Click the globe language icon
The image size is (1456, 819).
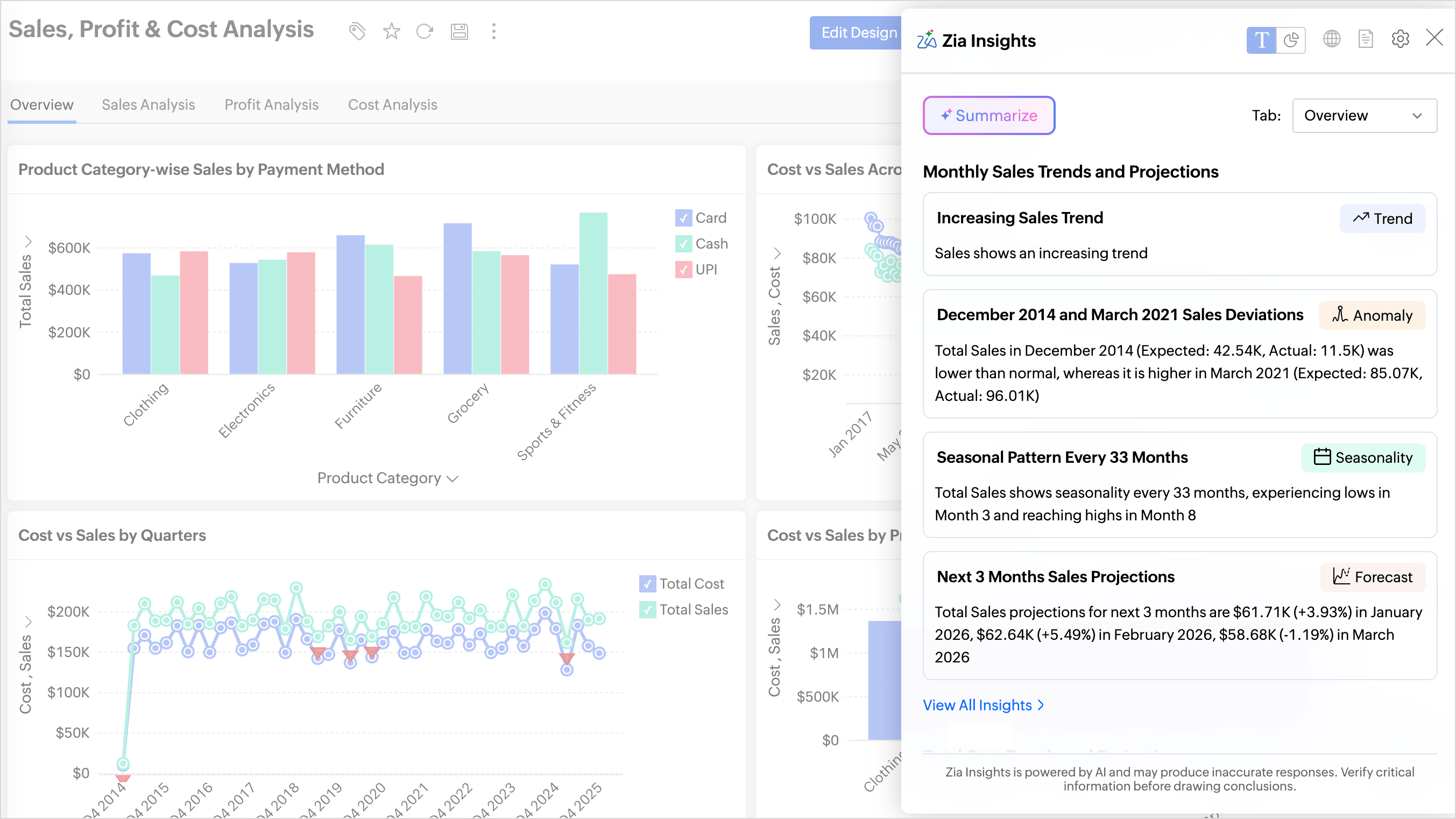tap(1332, 39)
